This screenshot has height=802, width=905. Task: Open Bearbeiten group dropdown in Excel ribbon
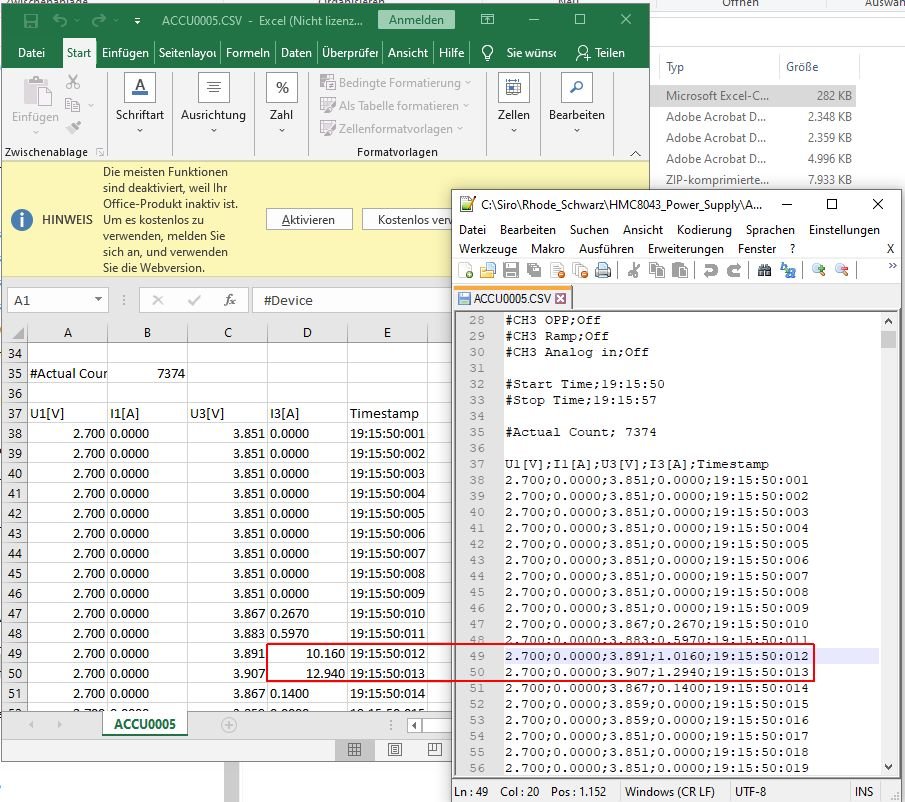coord(577,130)
